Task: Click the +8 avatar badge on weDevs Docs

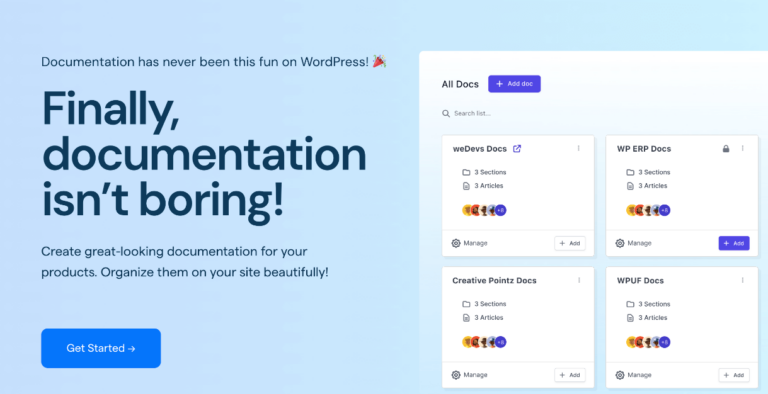Action: 500,210
